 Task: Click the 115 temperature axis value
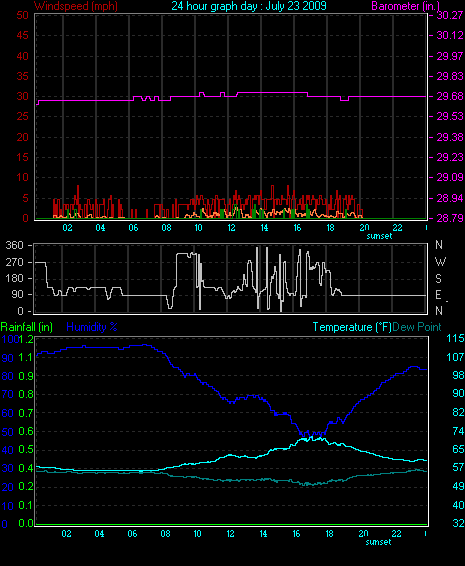(x=455, y=338)
